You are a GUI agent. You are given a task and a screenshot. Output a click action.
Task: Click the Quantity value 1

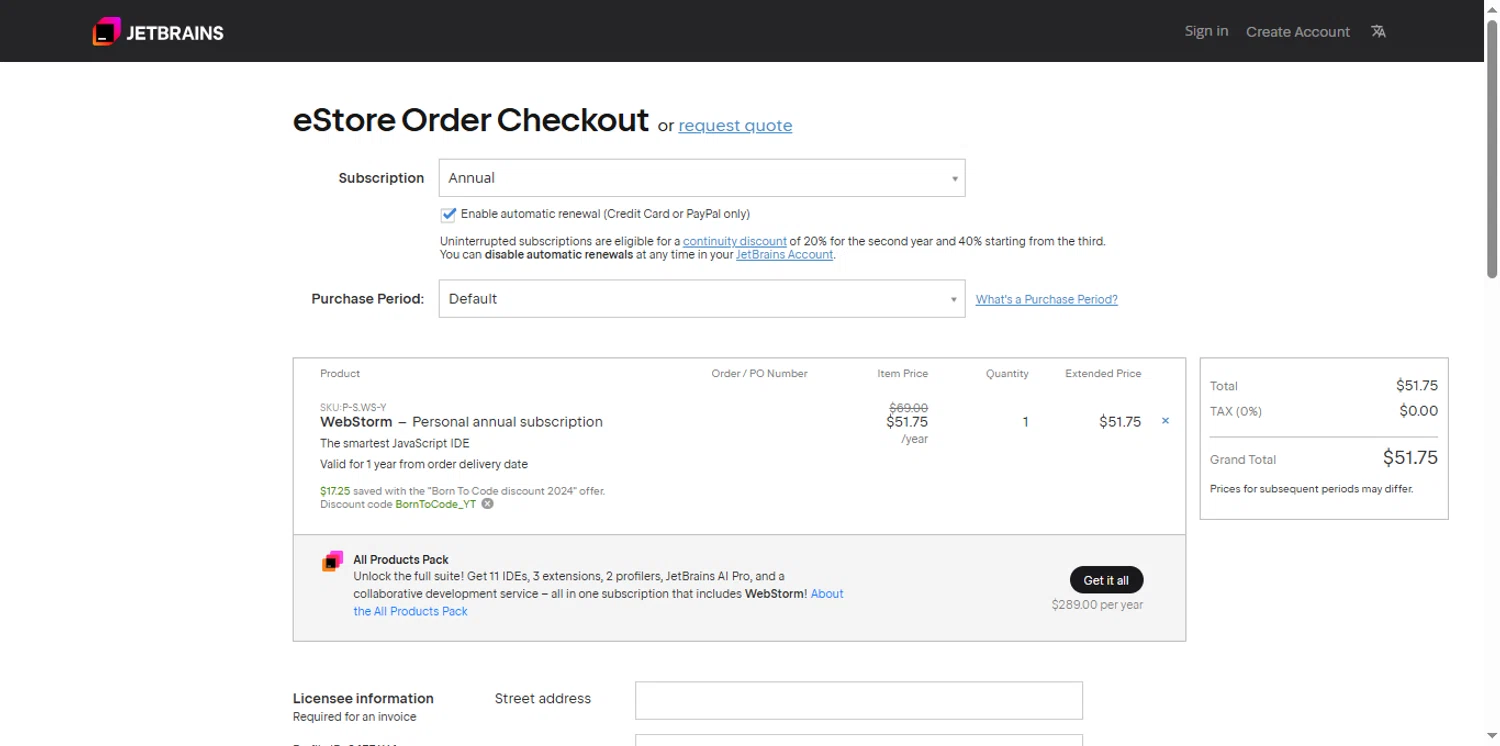coord(1025,422)
